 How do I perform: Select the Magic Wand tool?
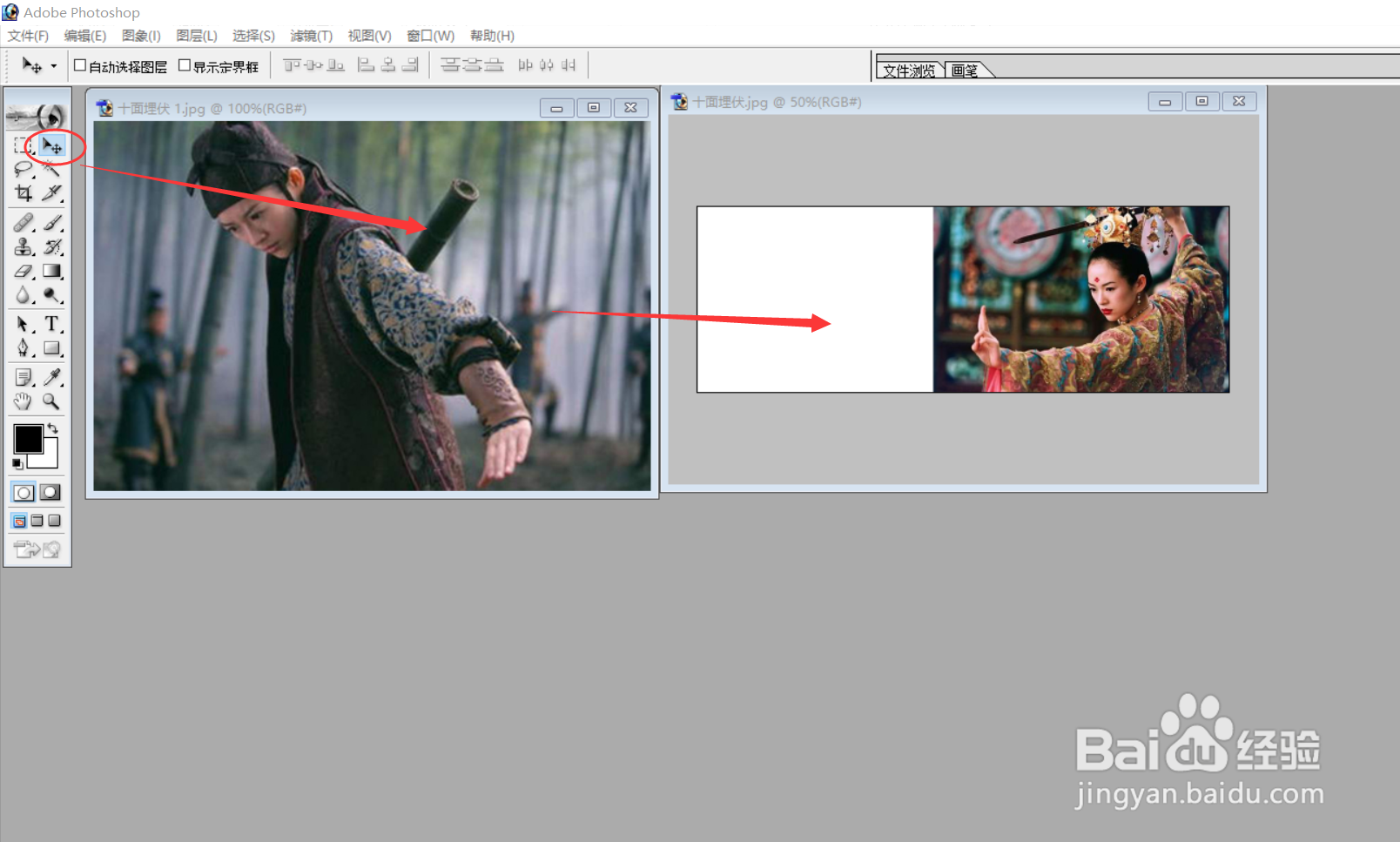point(52,169)
